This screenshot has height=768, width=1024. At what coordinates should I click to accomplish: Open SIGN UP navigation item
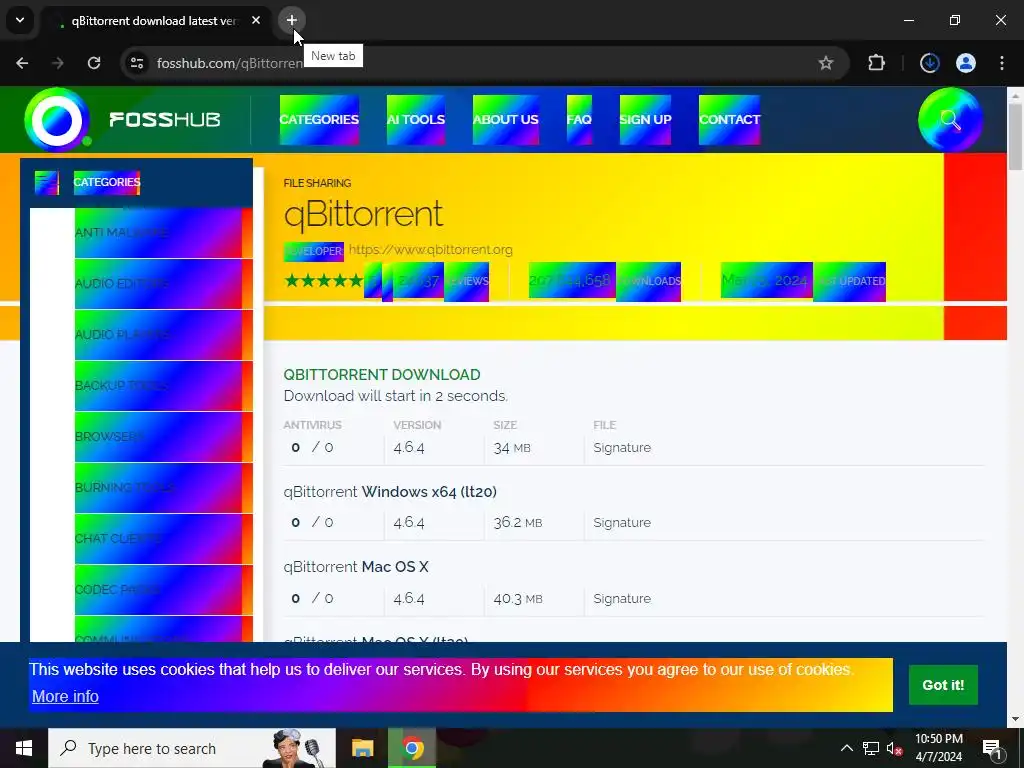[x=645, y=120]
